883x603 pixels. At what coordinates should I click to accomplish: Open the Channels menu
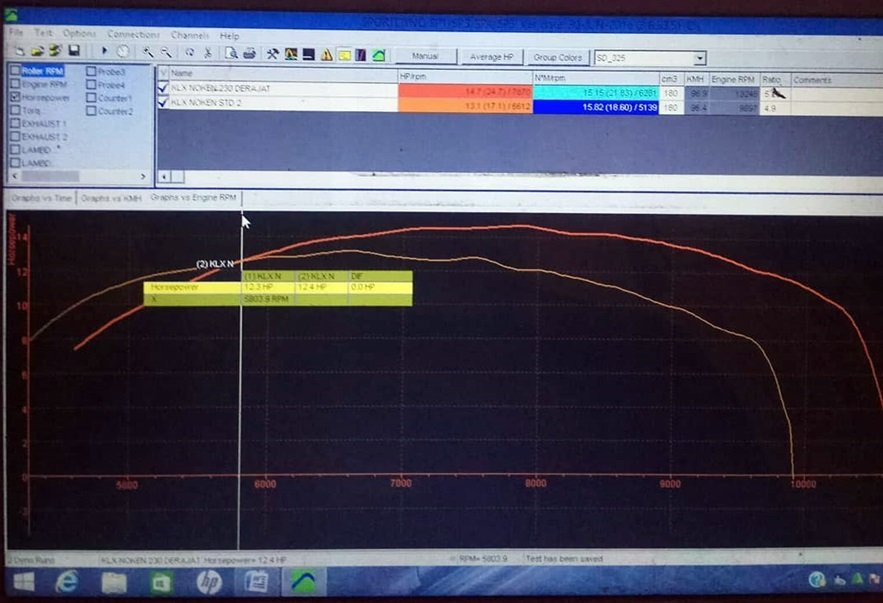(189, 34)
